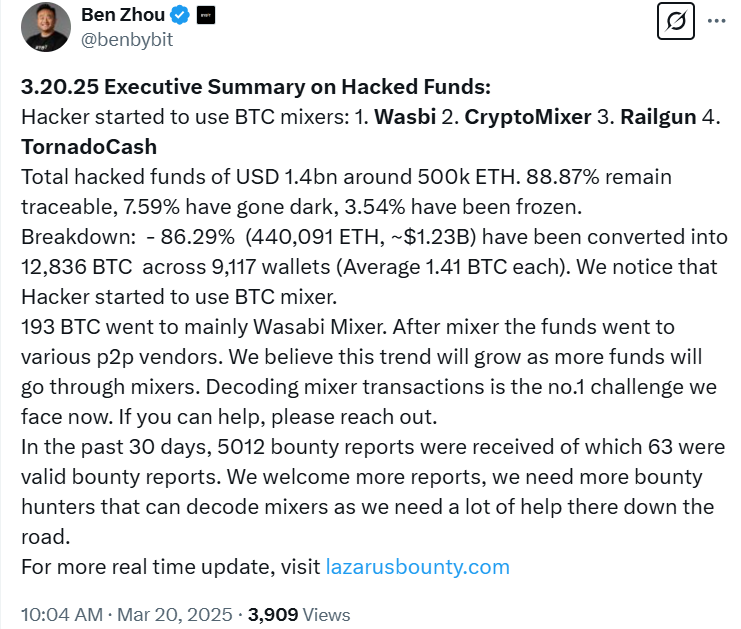Viewport: 741px width, 629px height.
Task: Open the three-dot more options menu
Action: coord(717,21)
